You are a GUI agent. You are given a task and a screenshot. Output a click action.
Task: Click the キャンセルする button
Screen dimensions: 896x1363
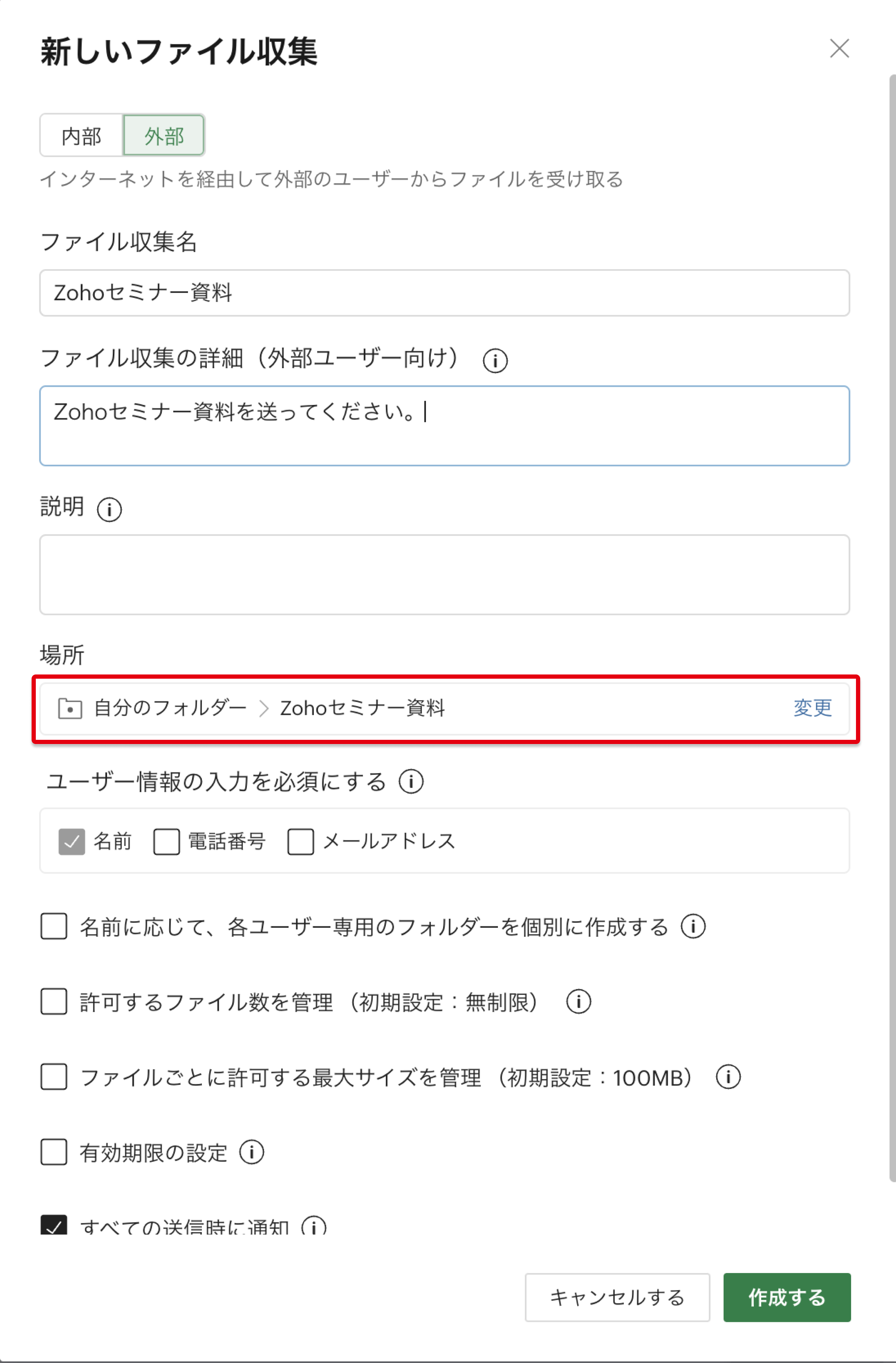[617, 1297]
